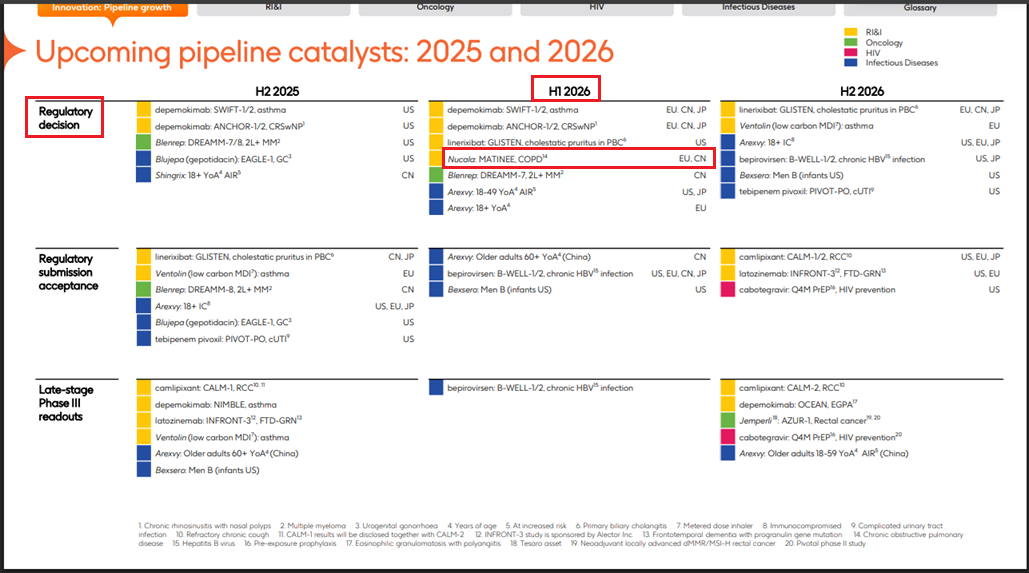Open the Infectious Diseases tab

coord(759,8)
